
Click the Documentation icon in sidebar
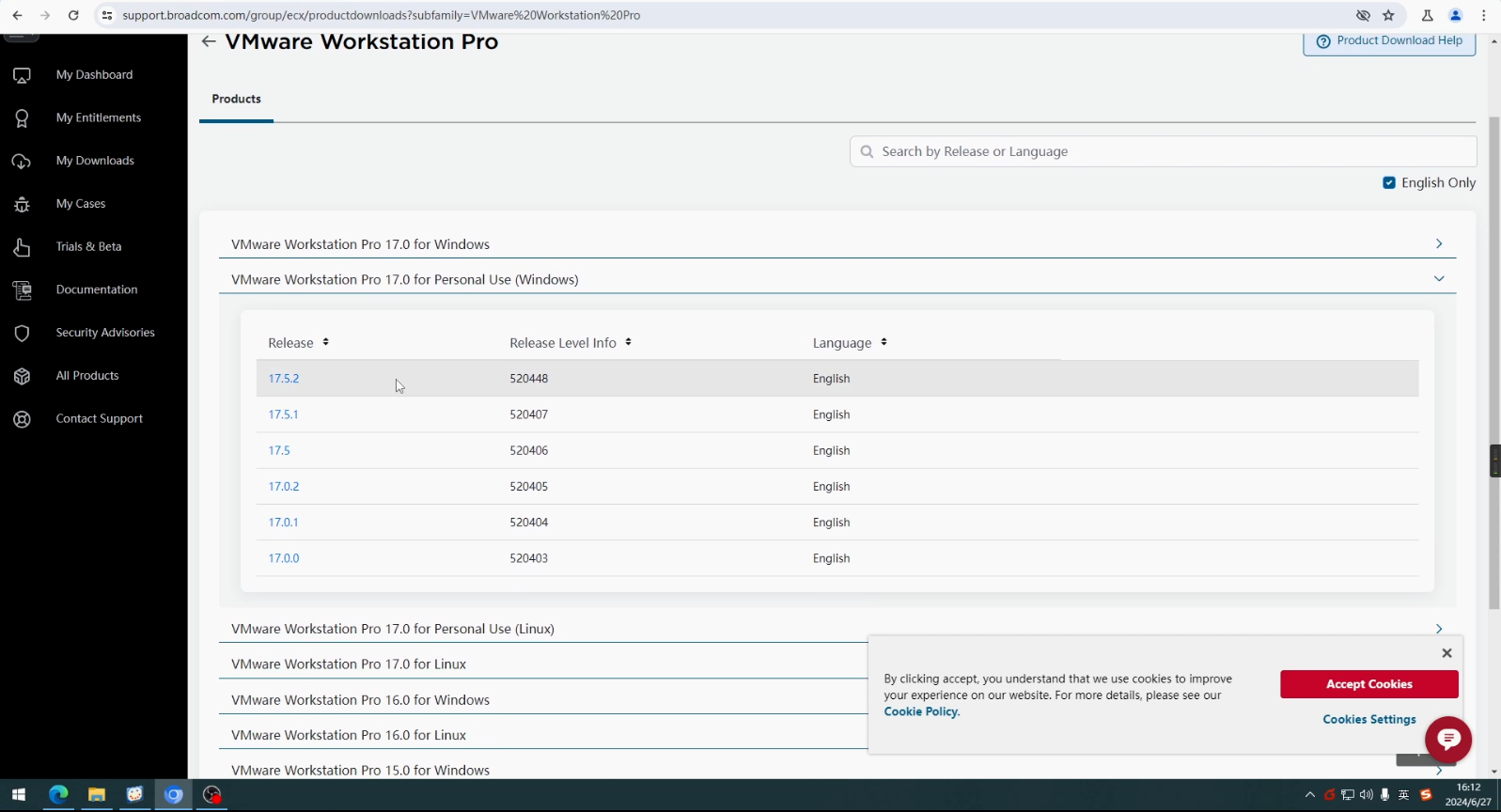click(22, 290)
